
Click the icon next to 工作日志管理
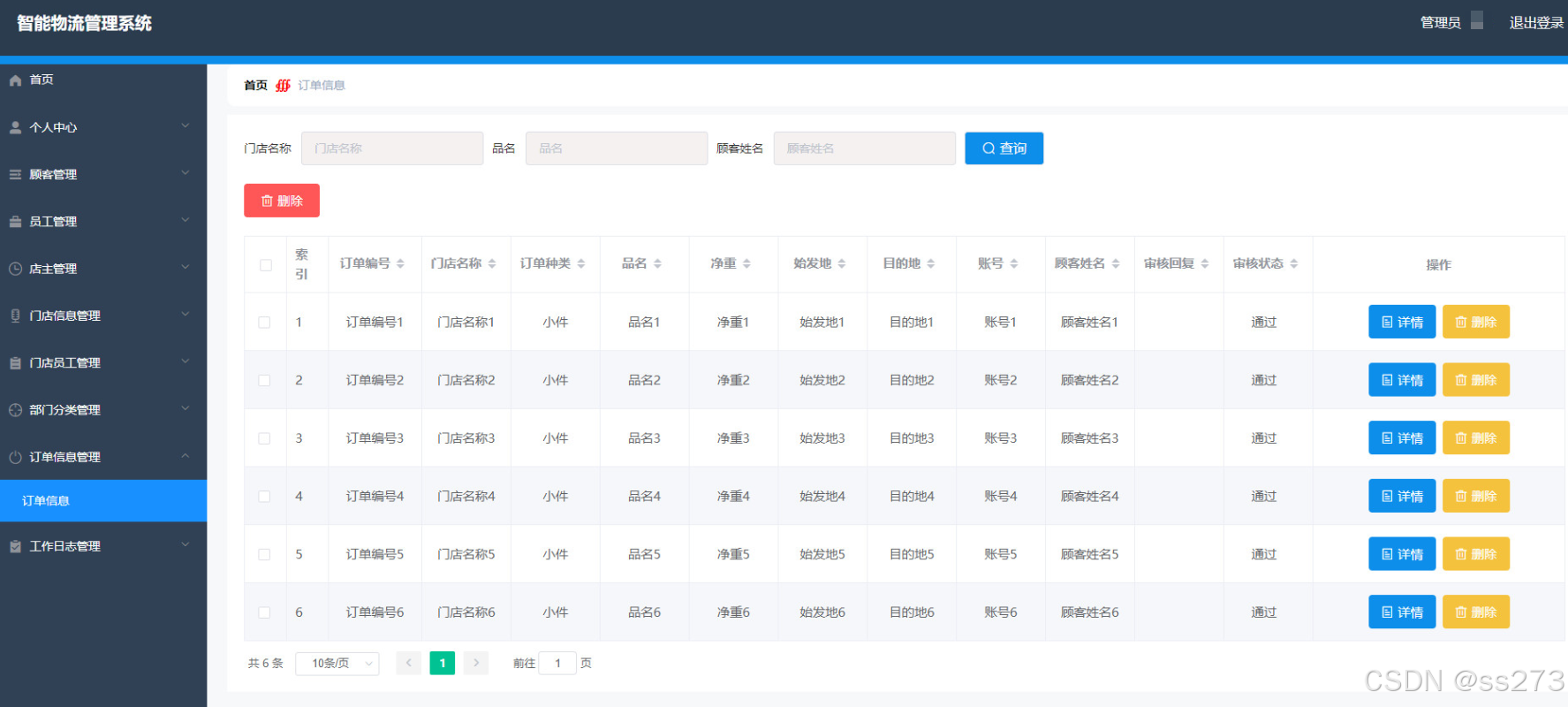[15, 546]
